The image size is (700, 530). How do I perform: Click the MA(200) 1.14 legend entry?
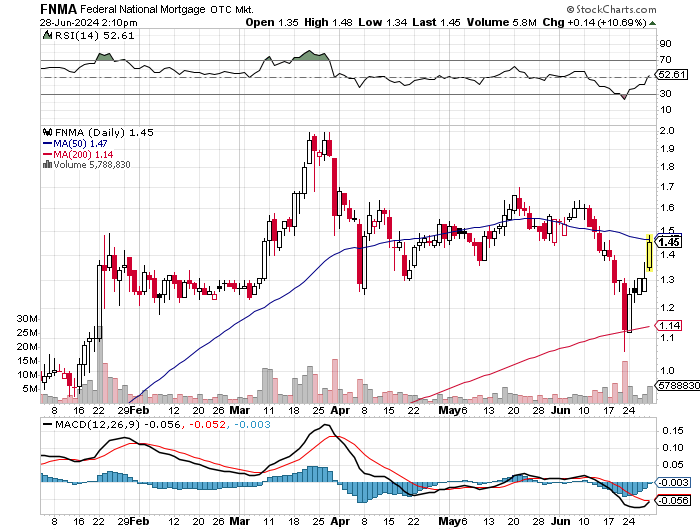tap(83, 154)
